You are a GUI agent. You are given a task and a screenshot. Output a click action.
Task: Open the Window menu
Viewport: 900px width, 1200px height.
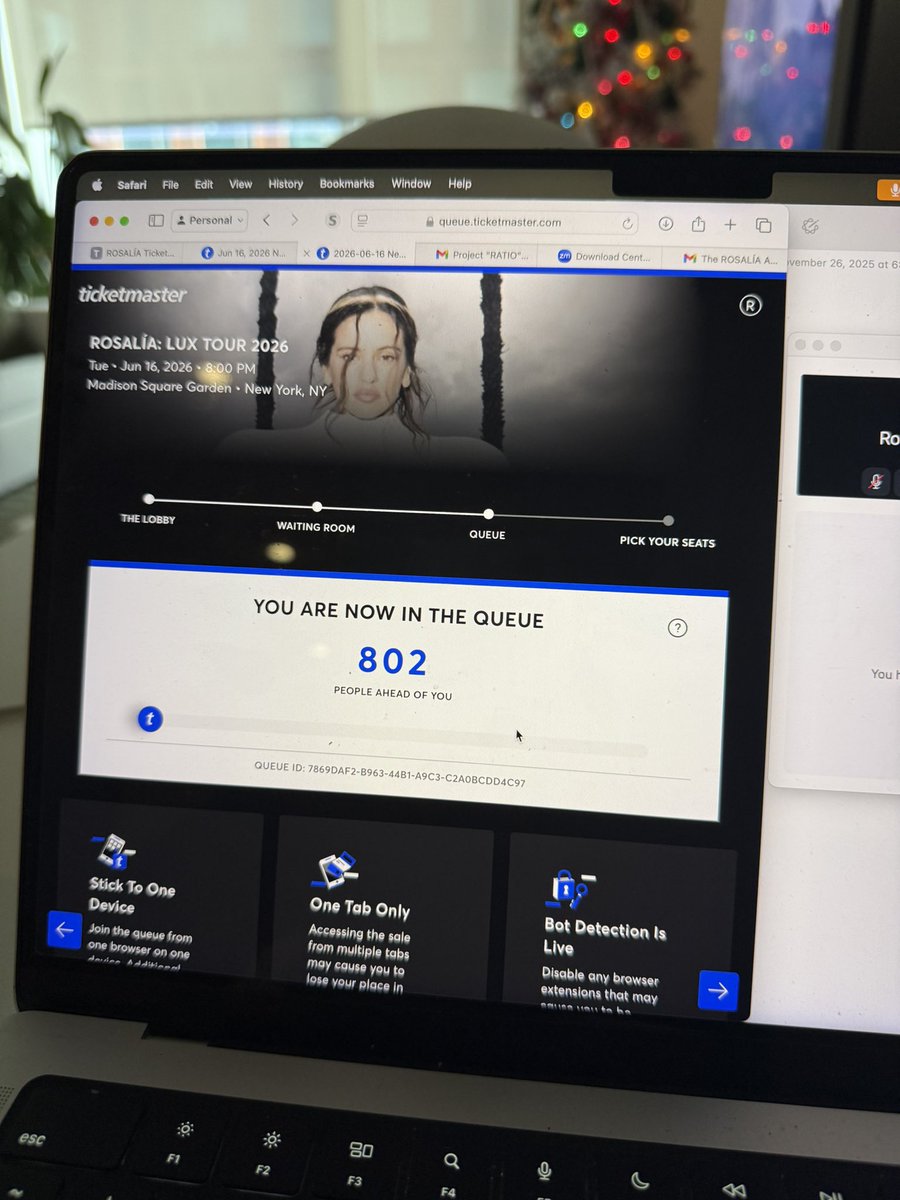point(411,184)
